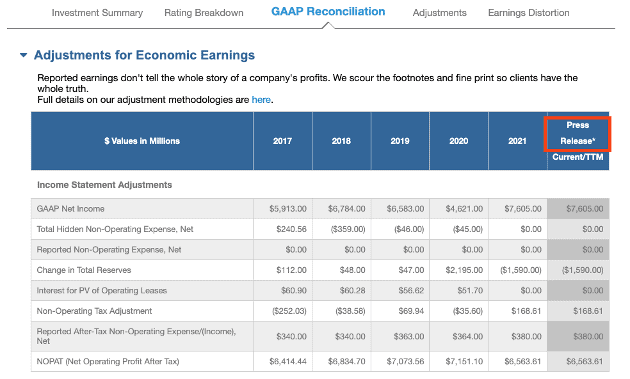Click Hidden Non-Operating Expense 2017 value $240.56

coord(291,229)
